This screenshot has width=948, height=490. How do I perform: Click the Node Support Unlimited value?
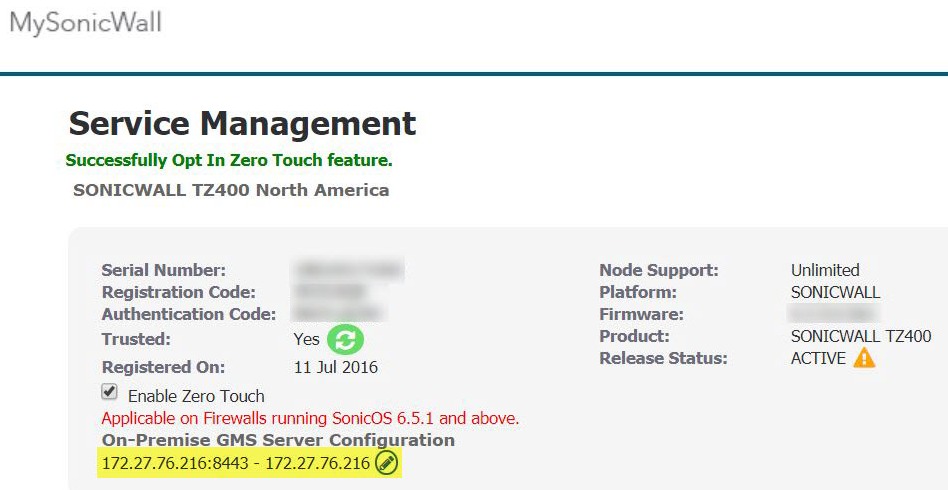[824, 270]
